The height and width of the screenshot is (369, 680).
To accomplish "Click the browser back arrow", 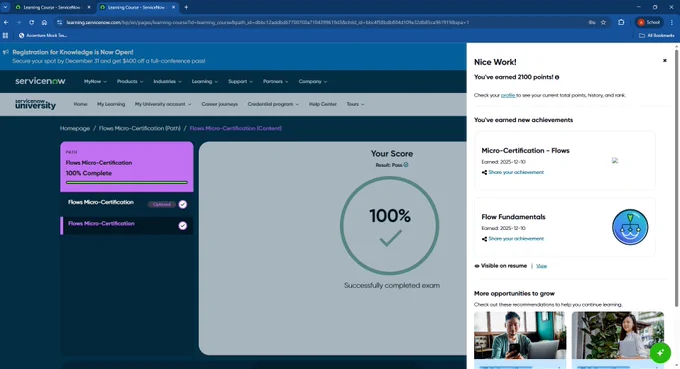I will [x=6, y=23].
